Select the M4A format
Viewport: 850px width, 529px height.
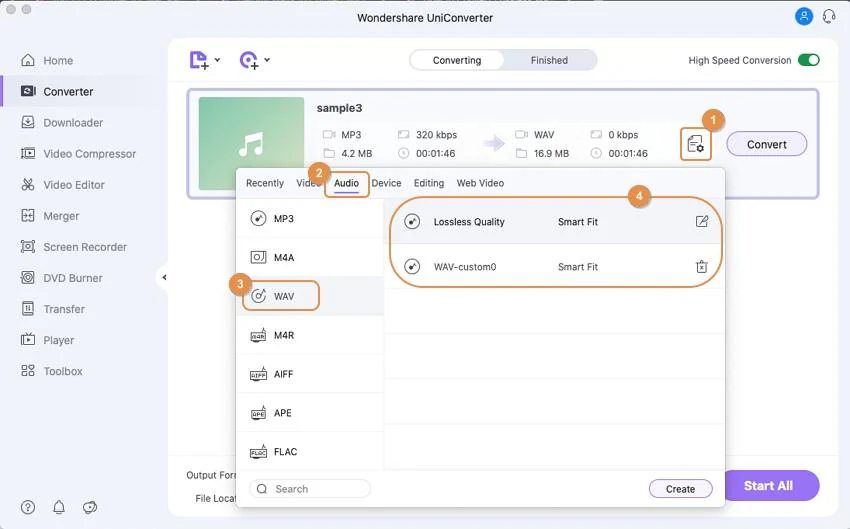point(310,257)
